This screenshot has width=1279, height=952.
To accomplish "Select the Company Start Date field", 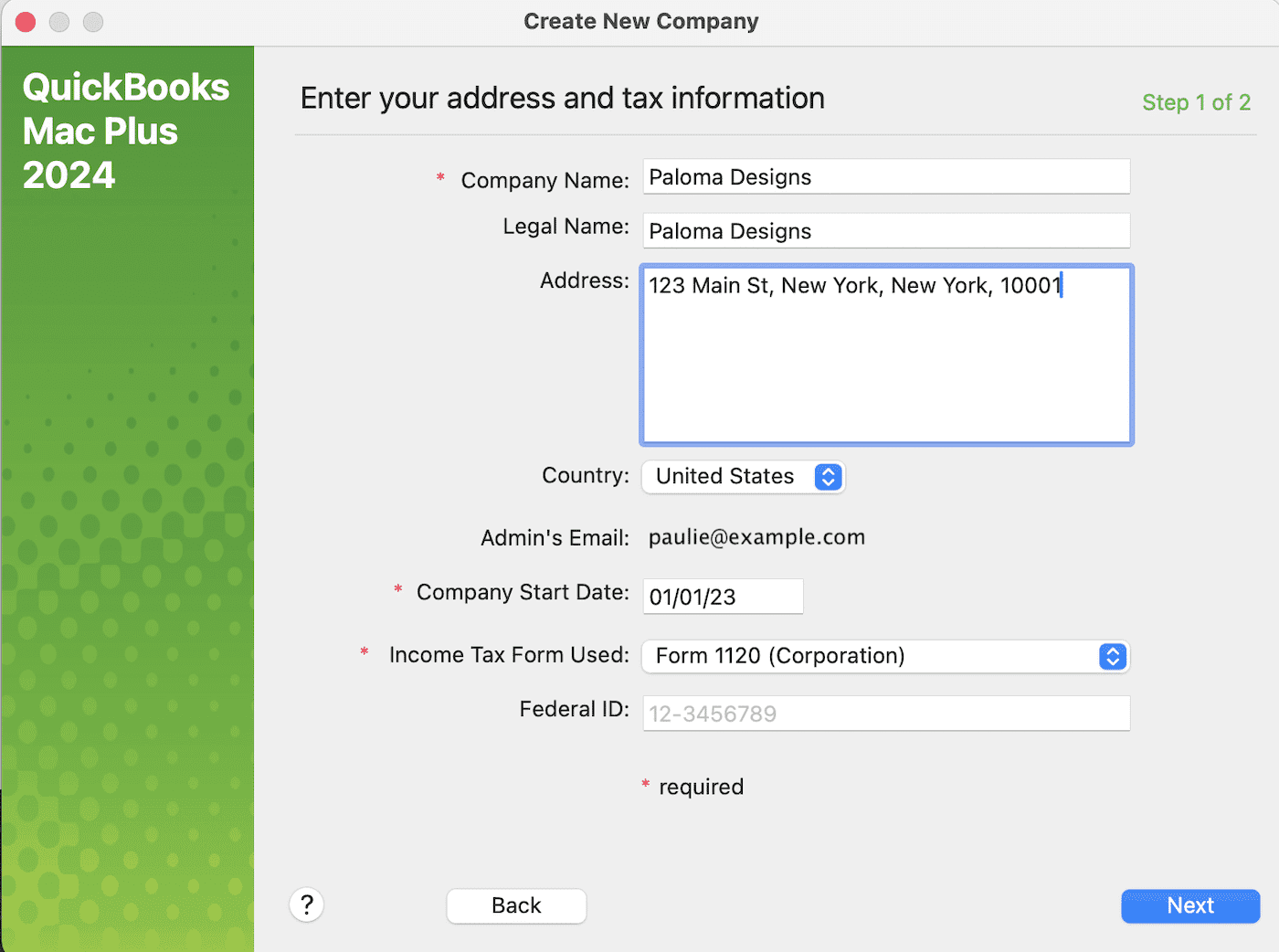I will [722, 597].
